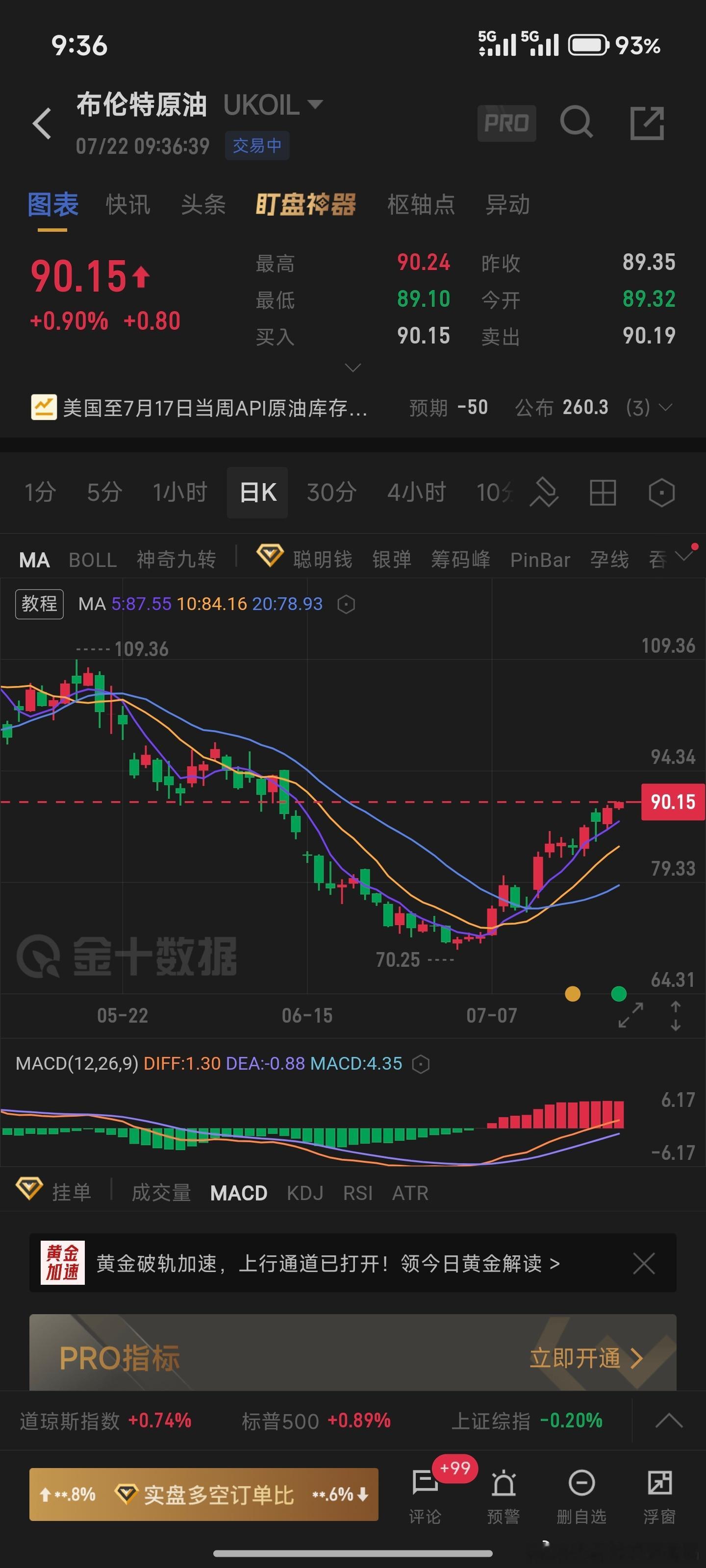Switch to 快讯 tab

(128, 204)
